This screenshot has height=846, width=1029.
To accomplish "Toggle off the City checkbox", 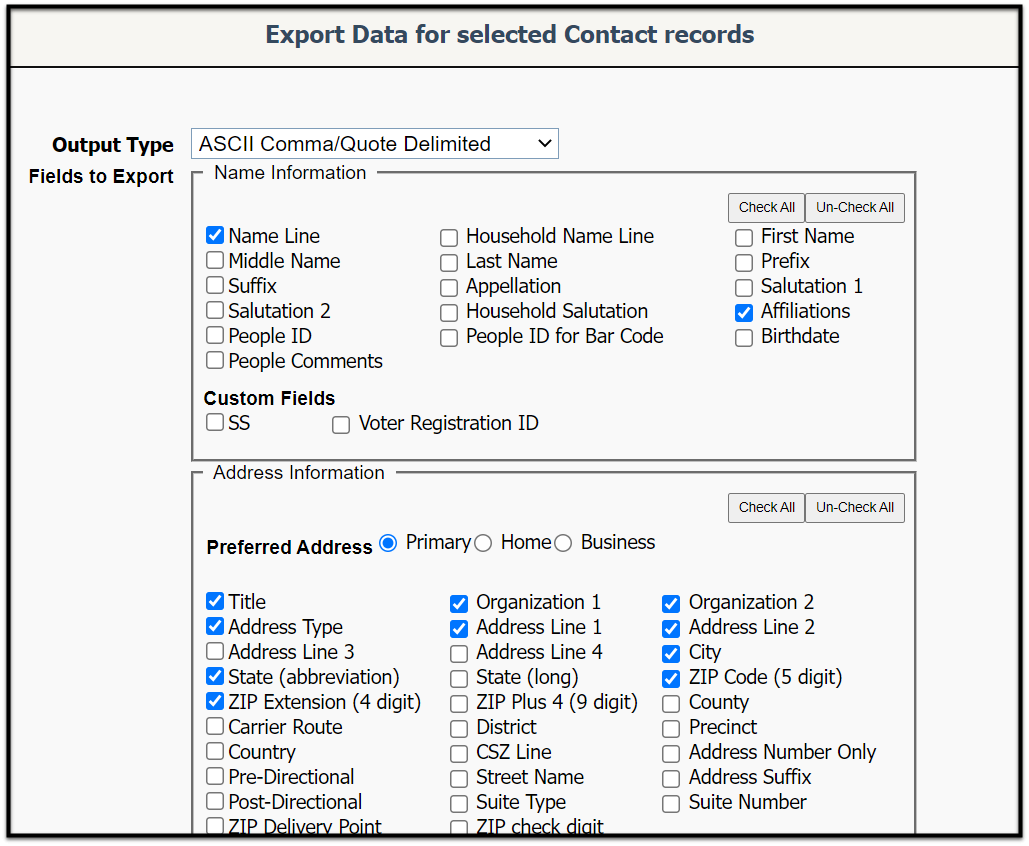I will 671,654.
